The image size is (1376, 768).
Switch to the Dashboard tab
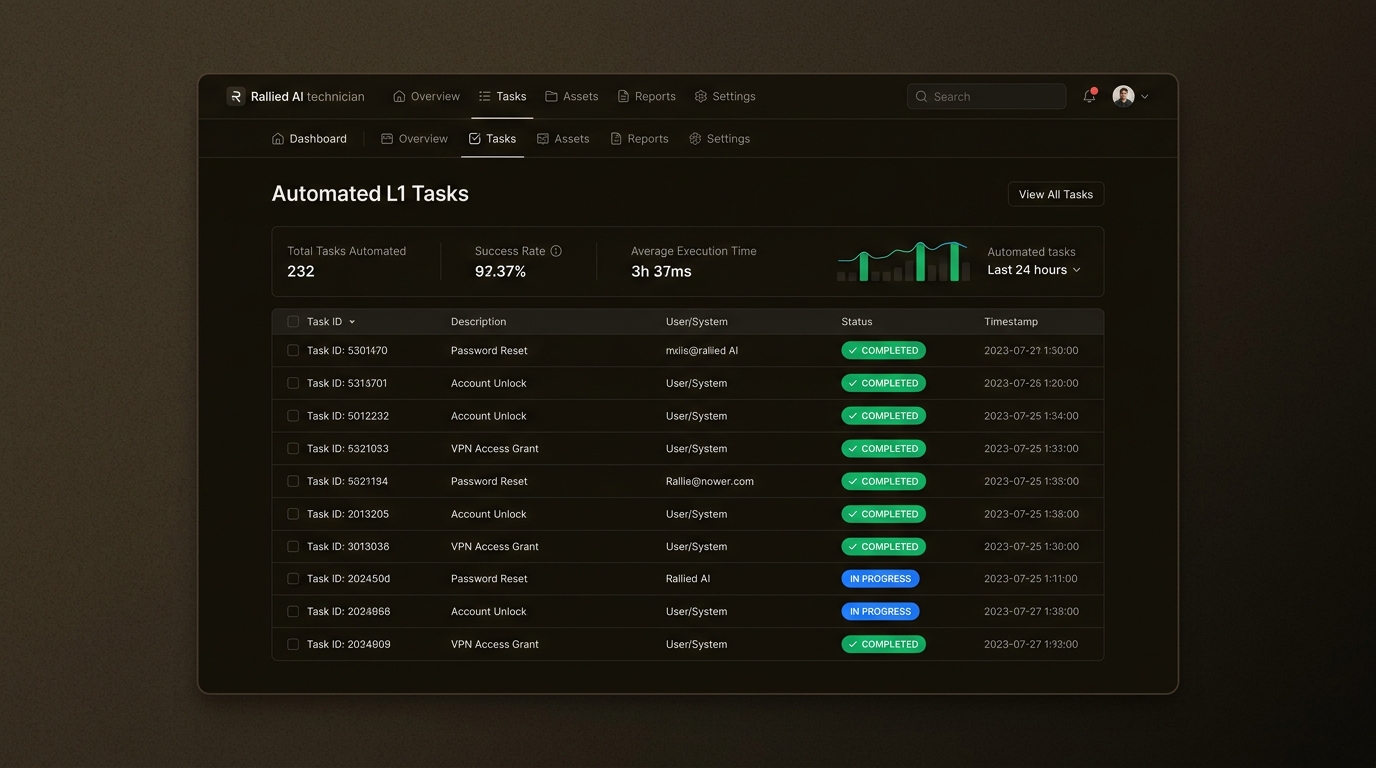pyautogui.click(x=309, y=139)
